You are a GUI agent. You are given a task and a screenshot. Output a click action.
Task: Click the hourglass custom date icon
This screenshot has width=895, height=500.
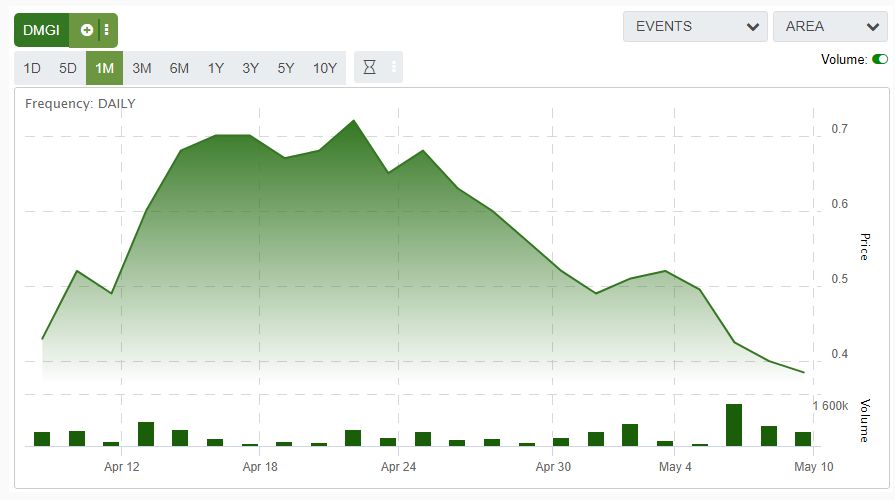(x=370, y=67)
